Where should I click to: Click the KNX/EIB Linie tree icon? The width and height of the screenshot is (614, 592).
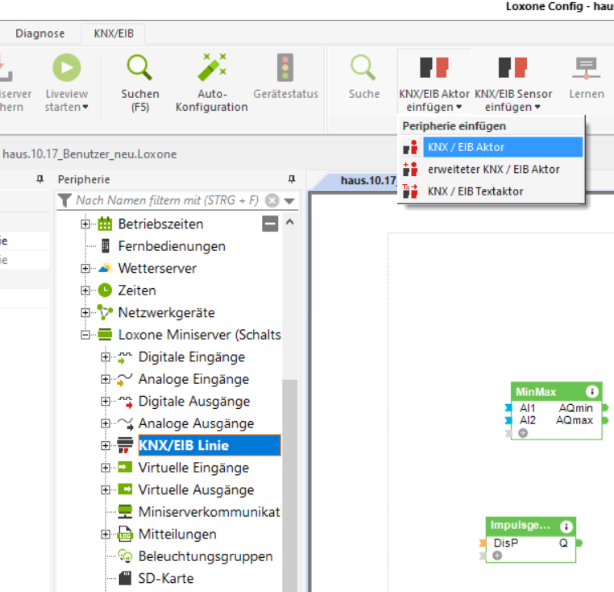[125, 446]
